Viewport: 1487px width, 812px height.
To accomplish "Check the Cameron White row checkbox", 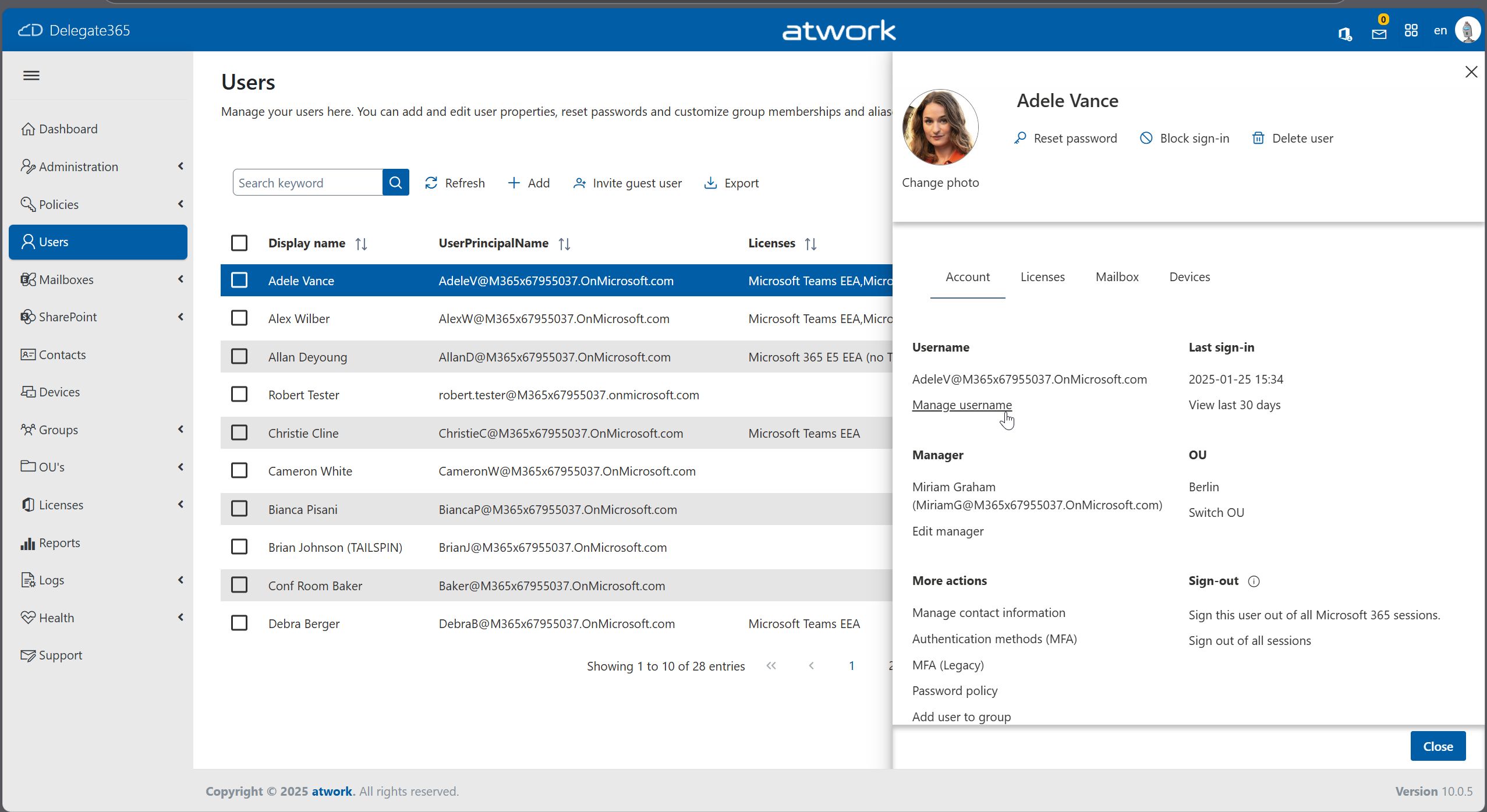I will pos(239,470).
